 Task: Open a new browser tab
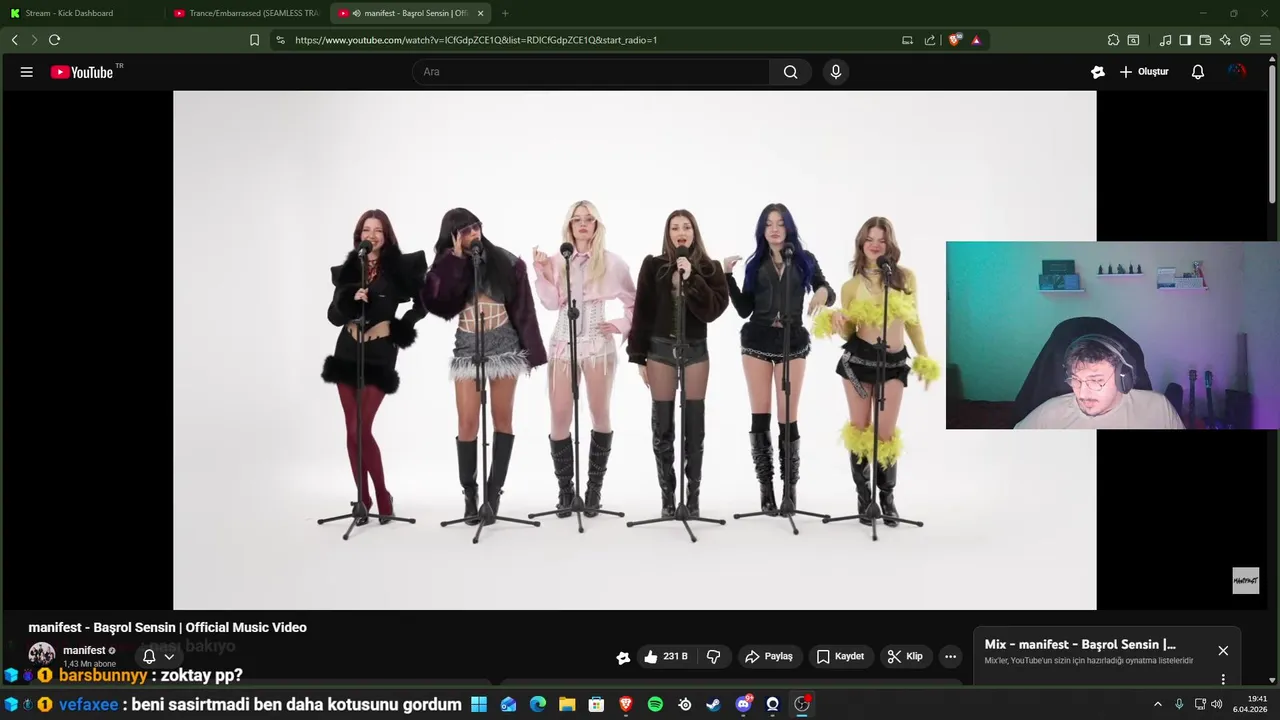click(x=505, y=13)
